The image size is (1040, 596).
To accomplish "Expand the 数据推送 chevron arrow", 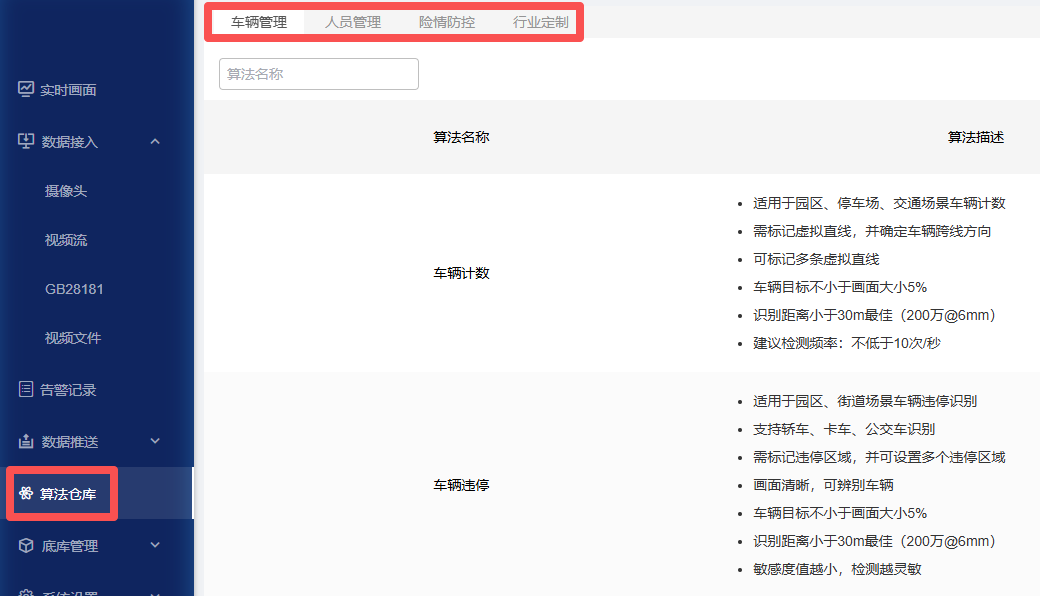I will [155, 441].
